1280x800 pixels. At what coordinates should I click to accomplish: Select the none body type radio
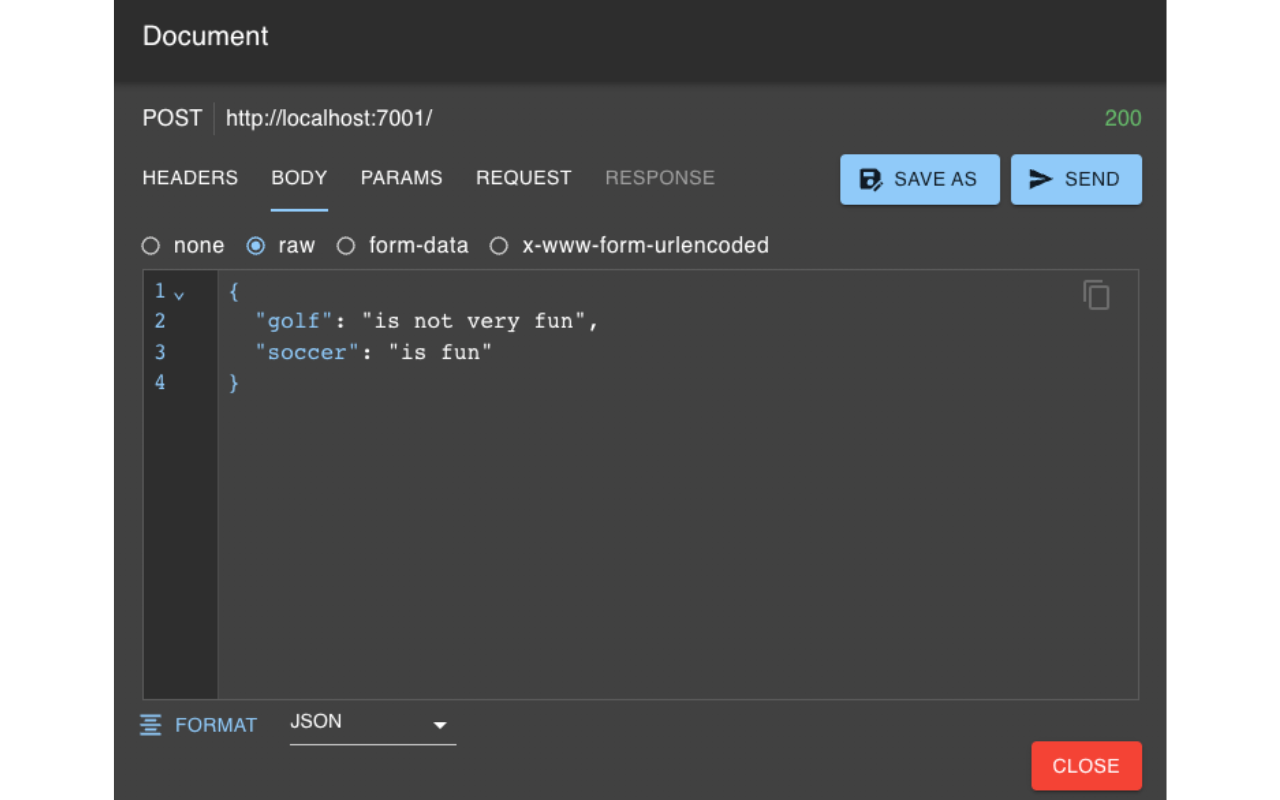tap(151, 246)
